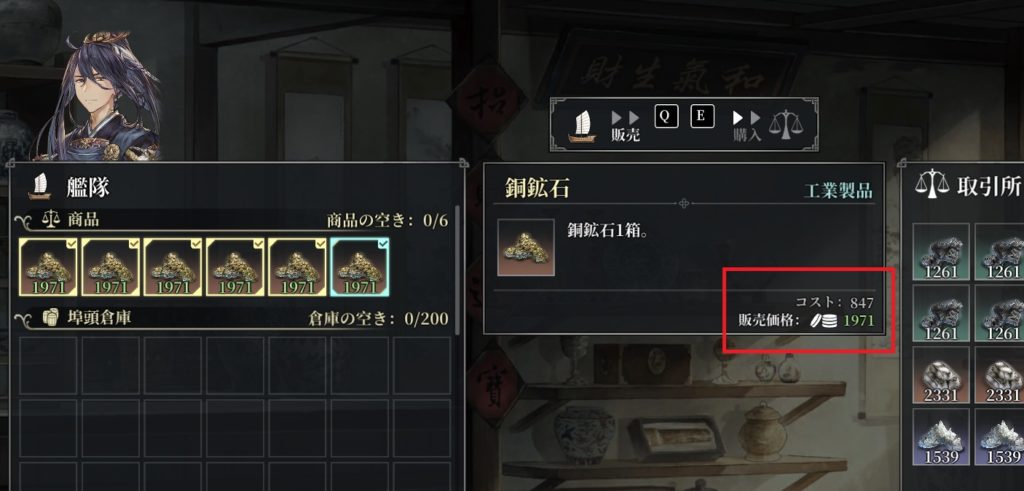Select the E key button
Screen dimensions: 1024x491
tap(702, 116)
